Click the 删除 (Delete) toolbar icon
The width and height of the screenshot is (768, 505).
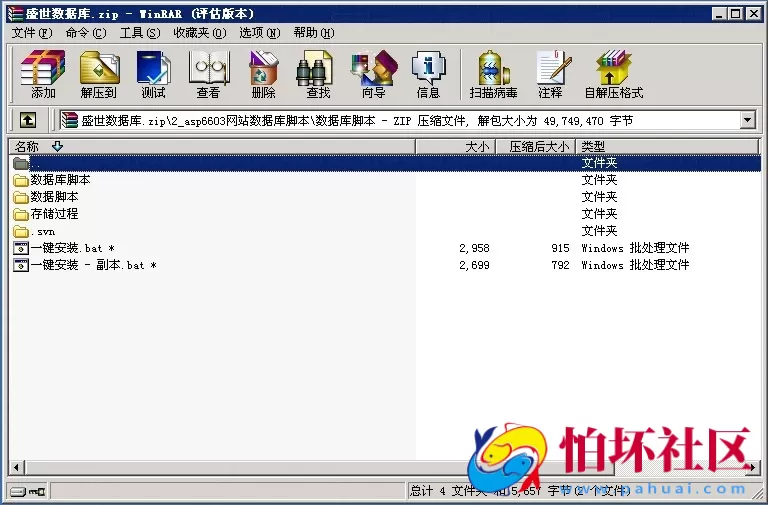click(x=264, y=73)
